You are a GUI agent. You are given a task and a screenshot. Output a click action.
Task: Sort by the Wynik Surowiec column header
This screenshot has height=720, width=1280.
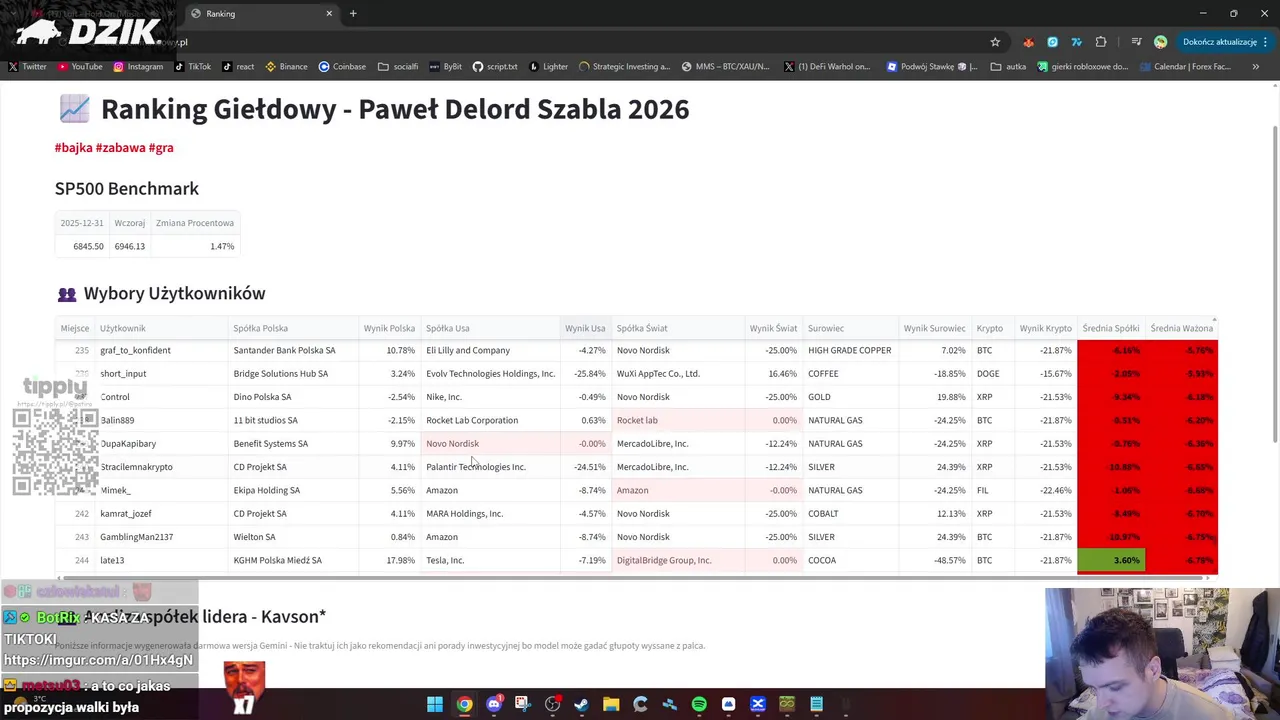click(935, 328)
